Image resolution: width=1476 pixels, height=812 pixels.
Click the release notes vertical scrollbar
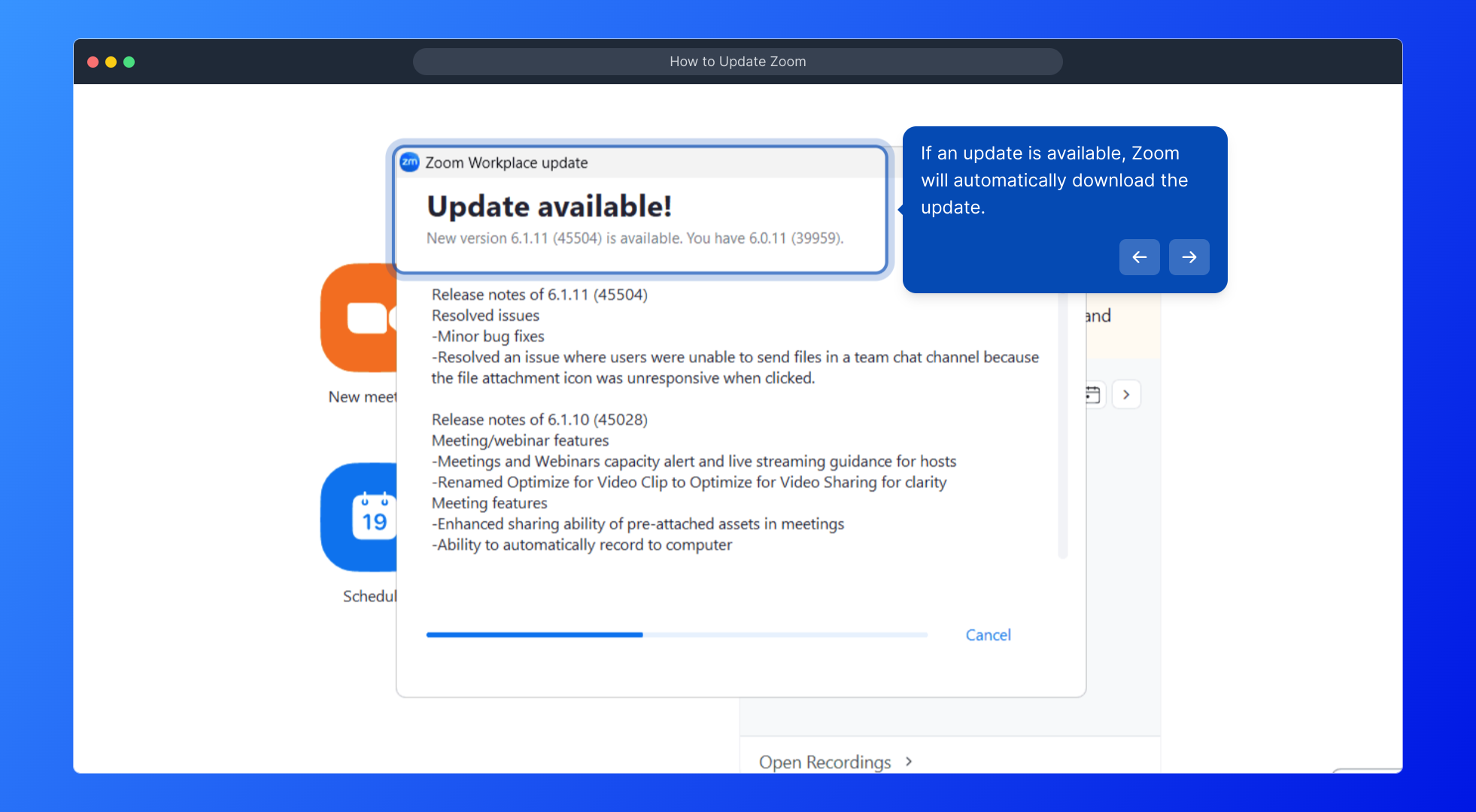[1062, 426]
